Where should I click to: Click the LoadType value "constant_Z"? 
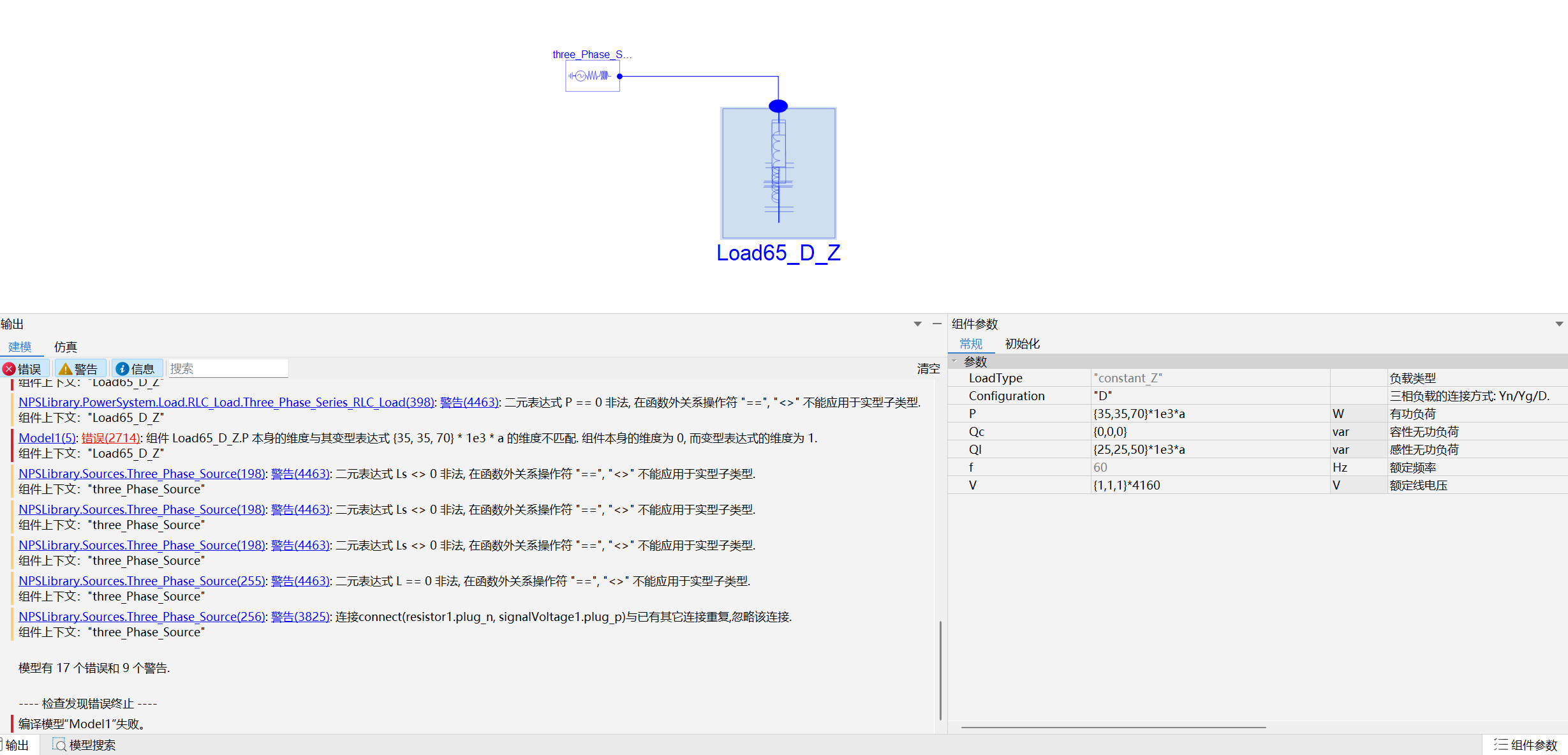click(x=1210, y=378)
